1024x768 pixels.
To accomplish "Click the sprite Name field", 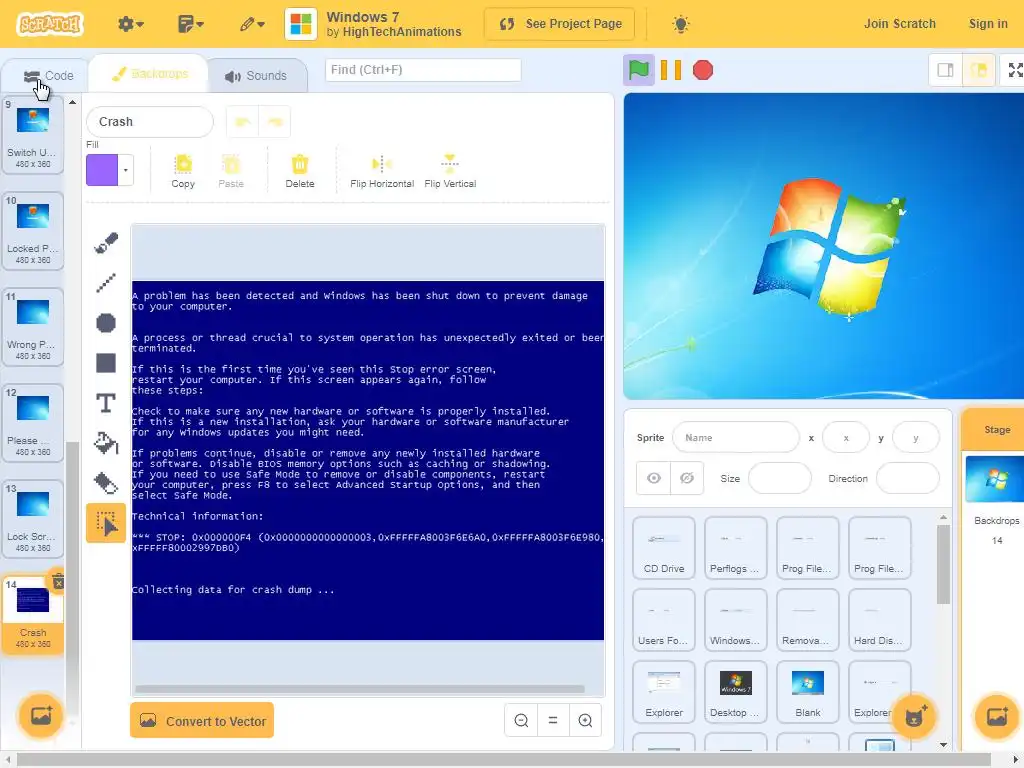I will coord(735,438).
